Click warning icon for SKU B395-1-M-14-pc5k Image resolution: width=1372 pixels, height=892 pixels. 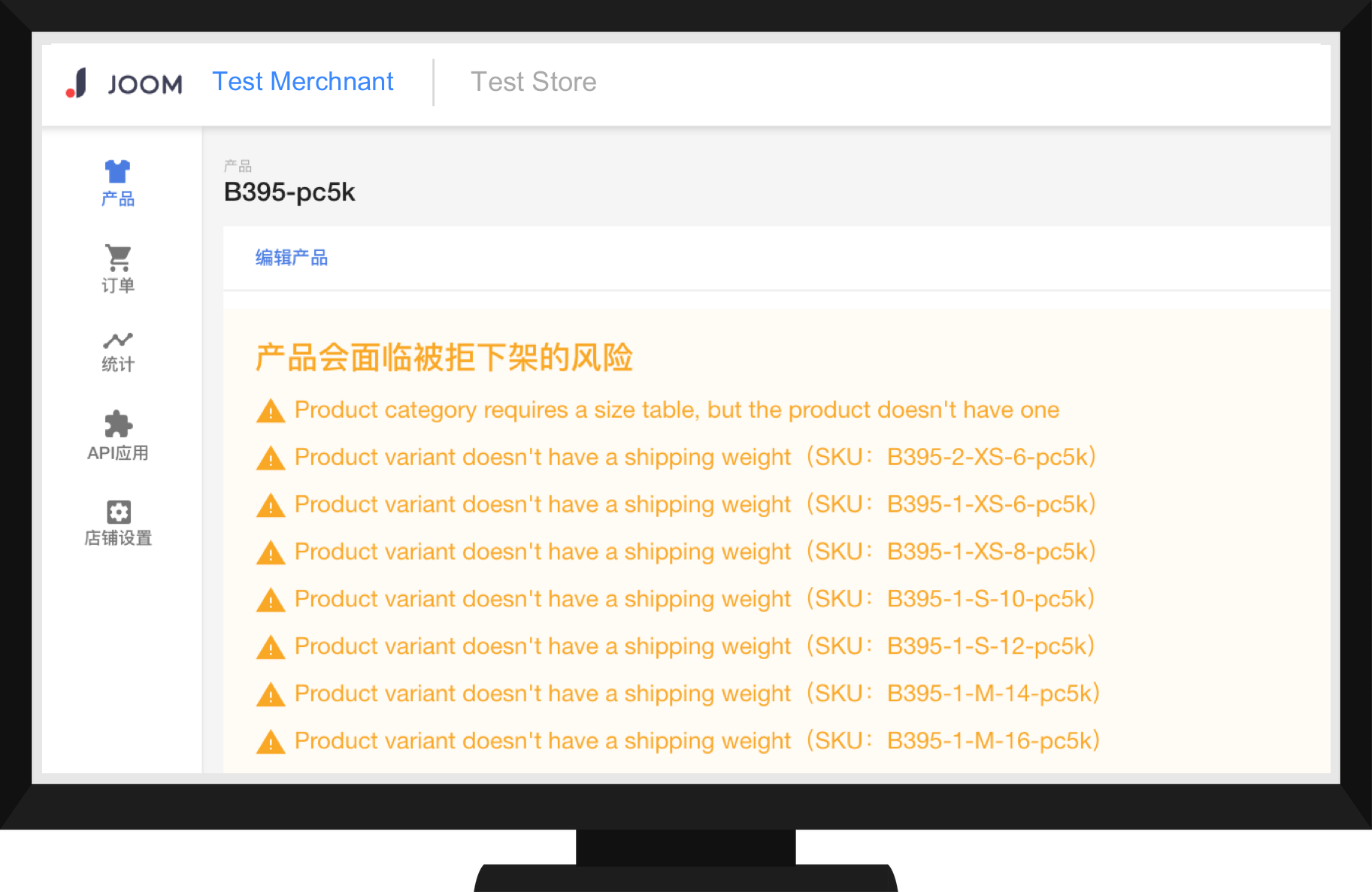[x=271, y=694]
